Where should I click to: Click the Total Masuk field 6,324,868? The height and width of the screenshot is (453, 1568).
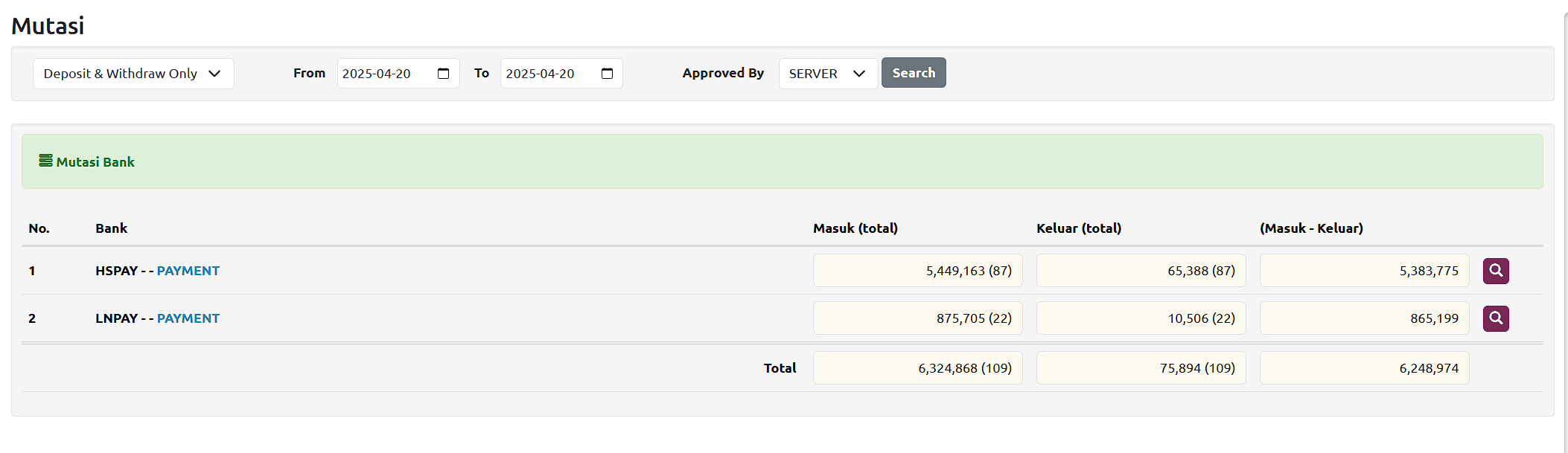pos(917,368)
